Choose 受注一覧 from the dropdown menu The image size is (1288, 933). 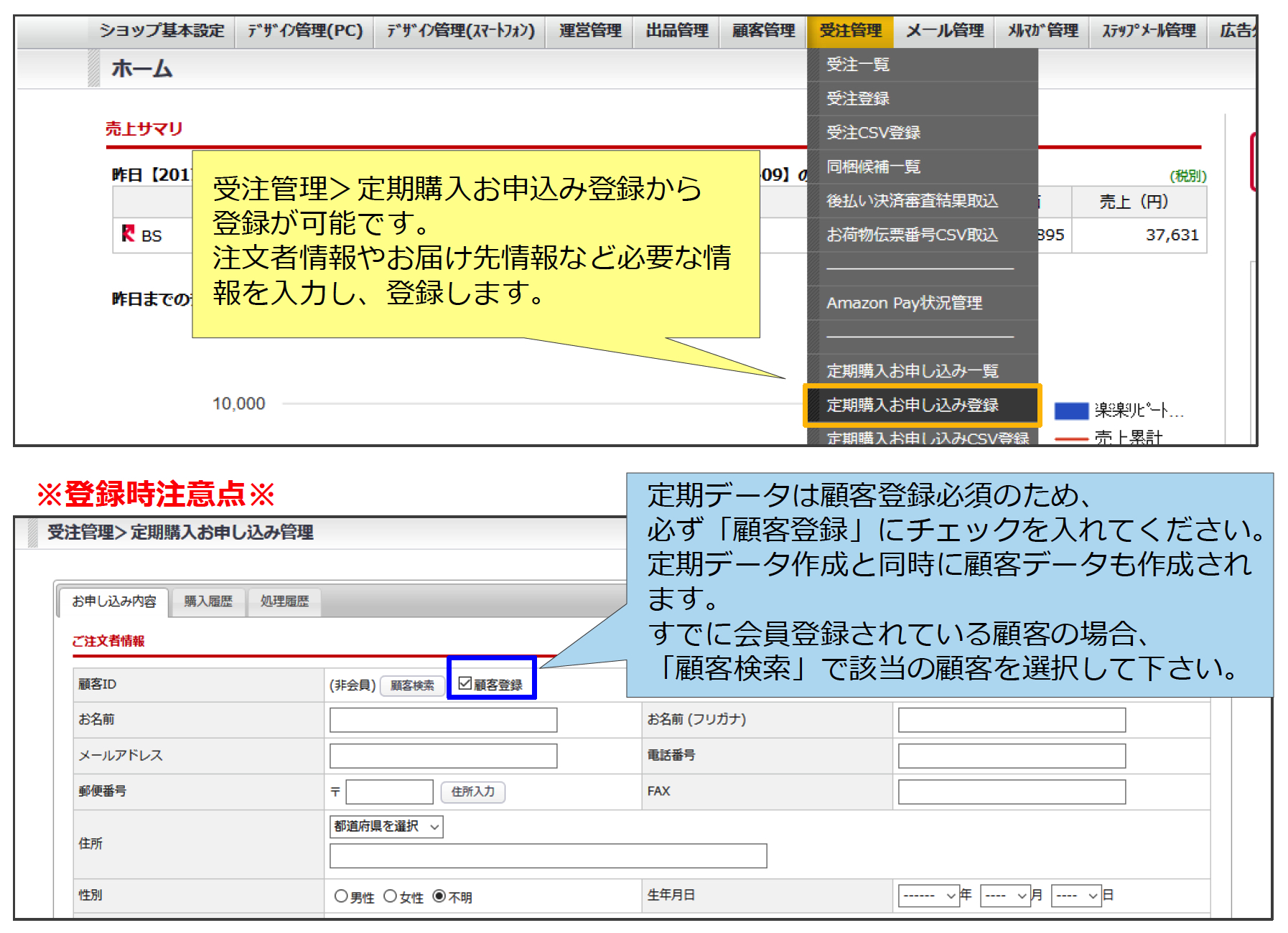(858, 65)
